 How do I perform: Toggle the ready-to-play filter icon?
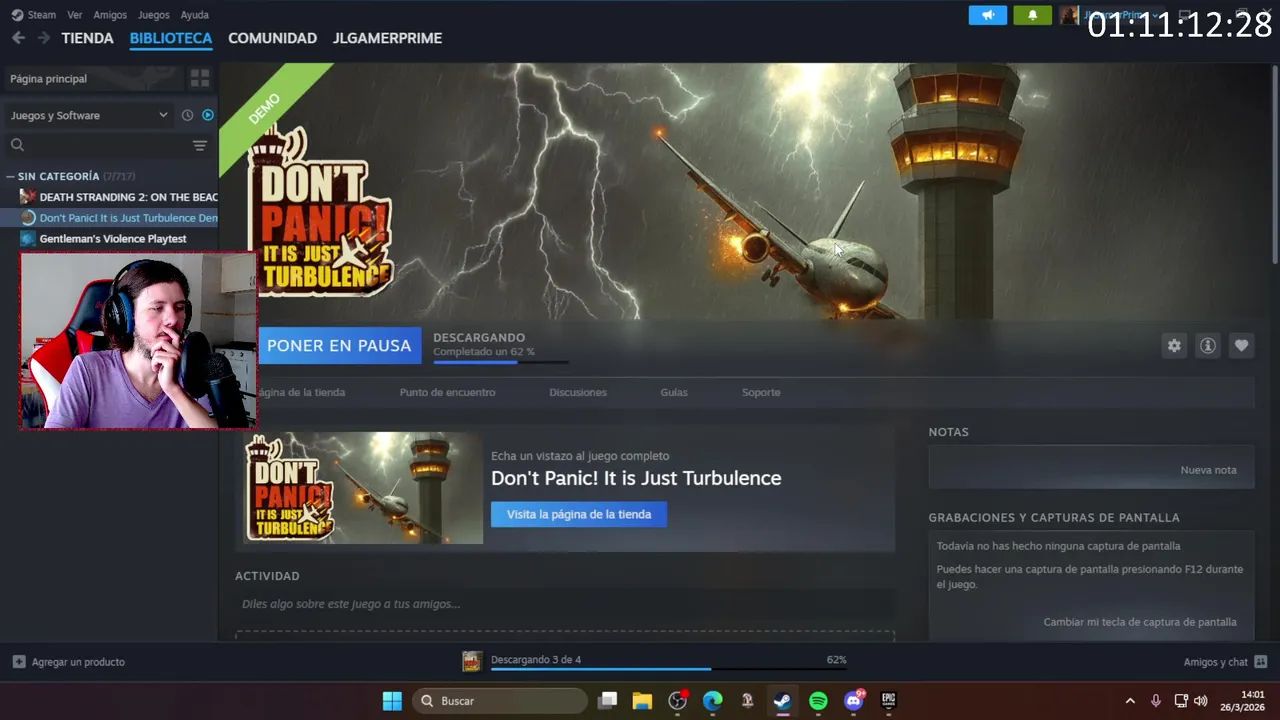(208, 115)
